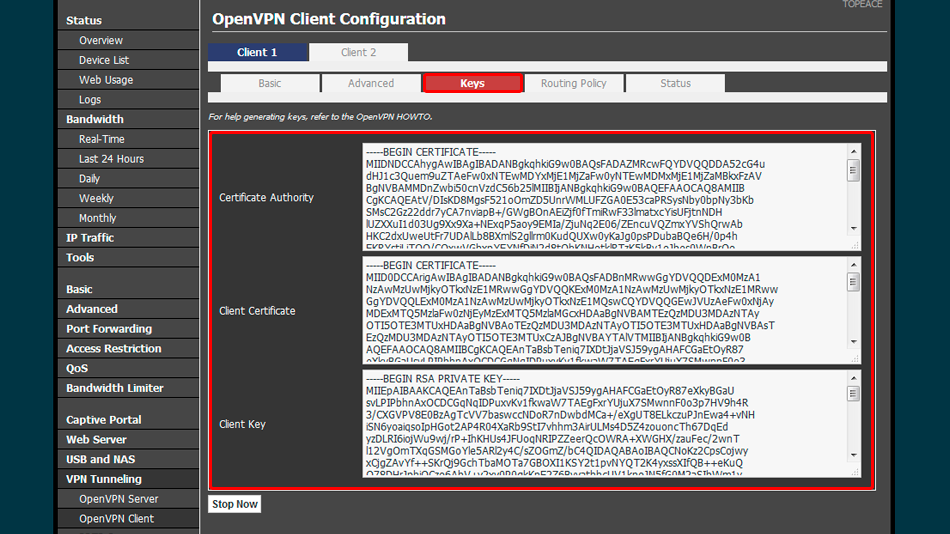
Task: View Last 24 Hours bandwidth
Action: coord(111,159)
